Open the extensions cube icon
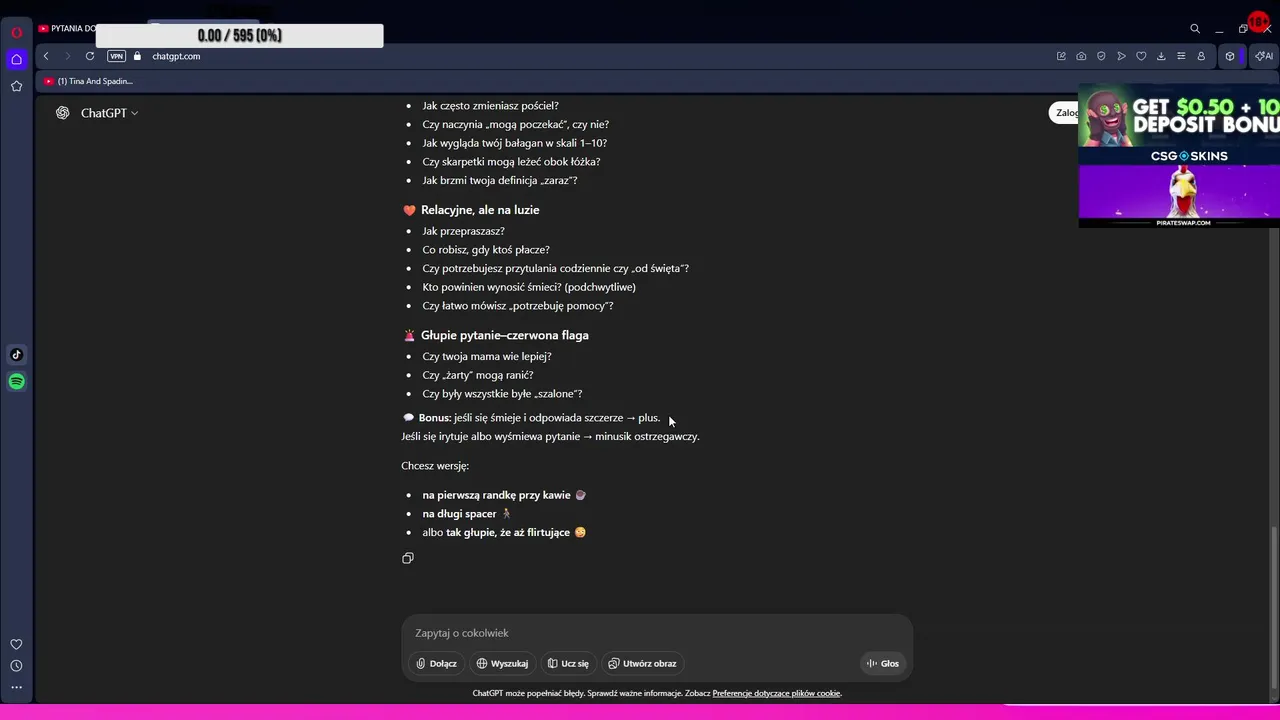The width and height of the screenshot is (1280, 720). pyautogui.click(x=1230, y=56)
